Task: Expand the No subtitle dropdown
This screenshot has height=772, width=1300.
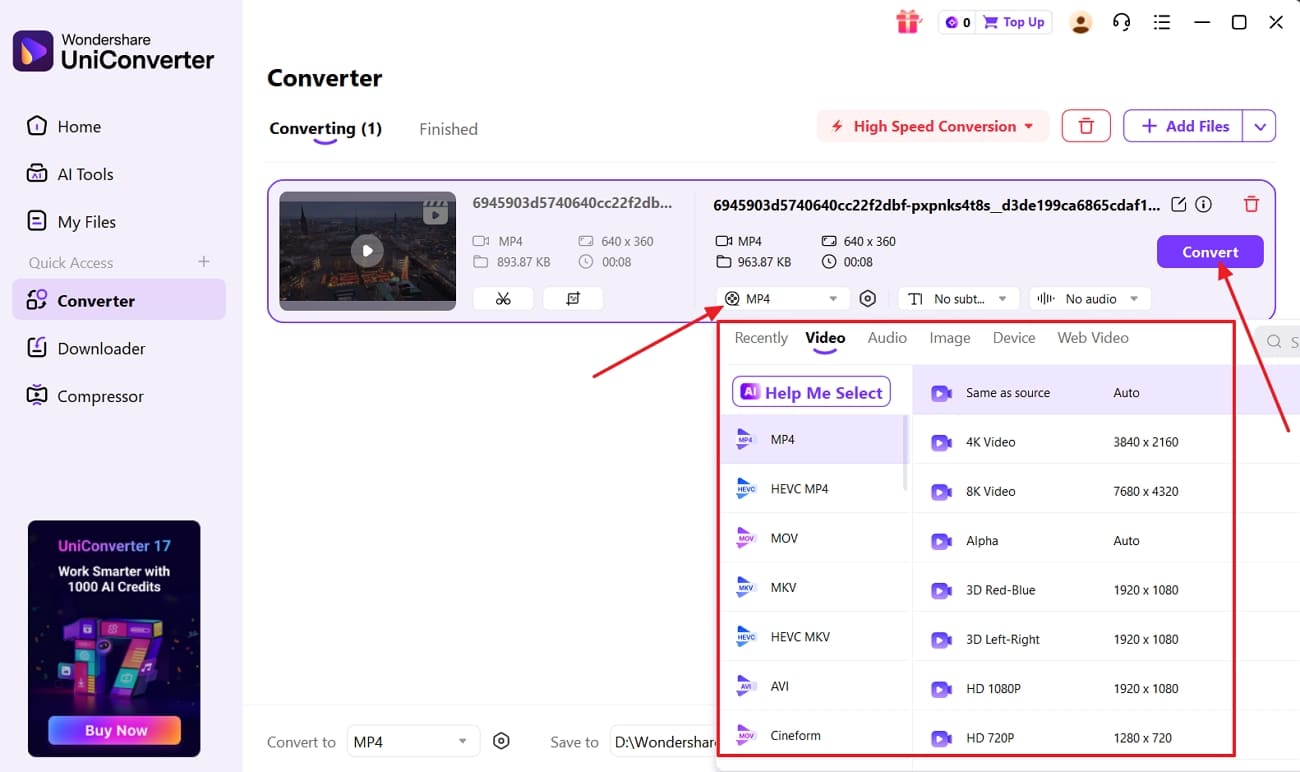Action: point(959,298)
